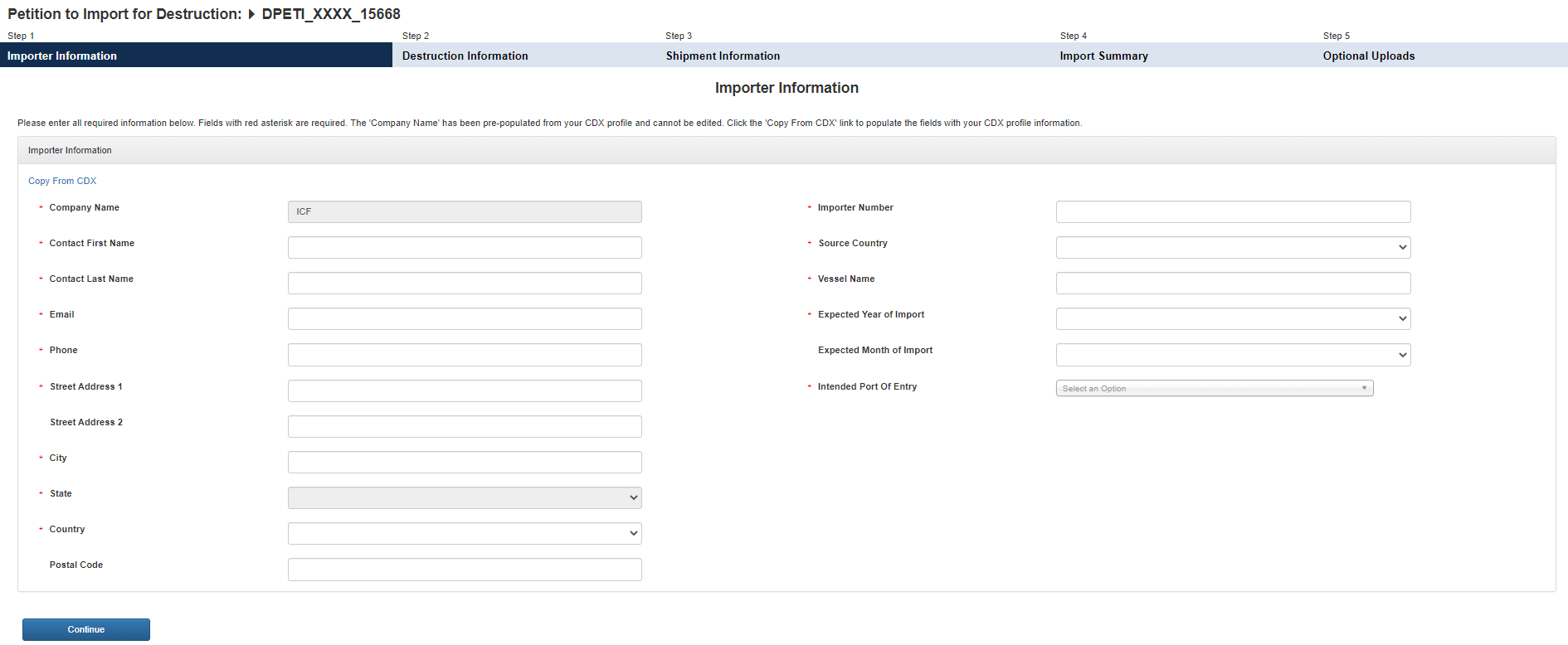This screenshot has width=1568, height=645.
Task: Focus the Contact Last Name field
Action: (465, 283)
